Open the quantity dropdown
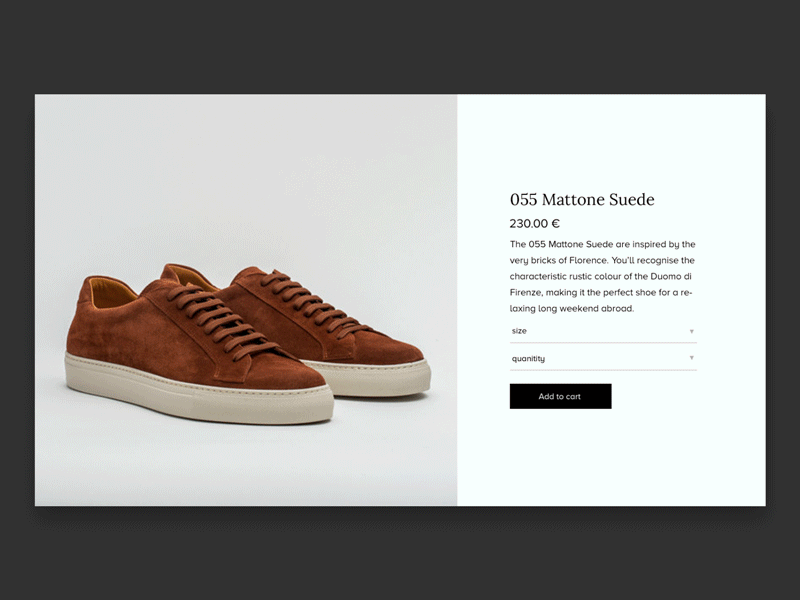 pyautogui.click(x=600, y=358)
